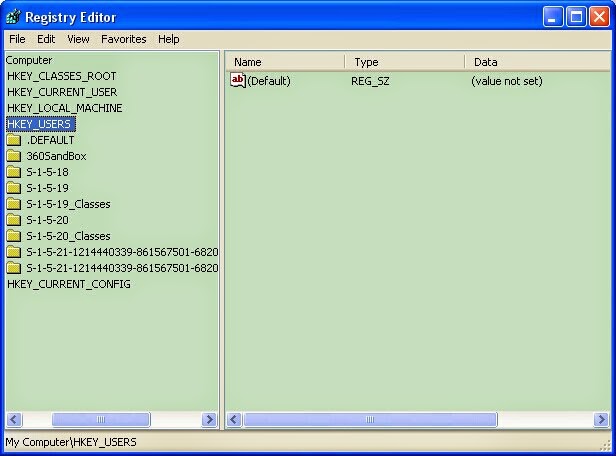Click the string value icon next to (Default)
616x456 pixels.
coord(238,81)
